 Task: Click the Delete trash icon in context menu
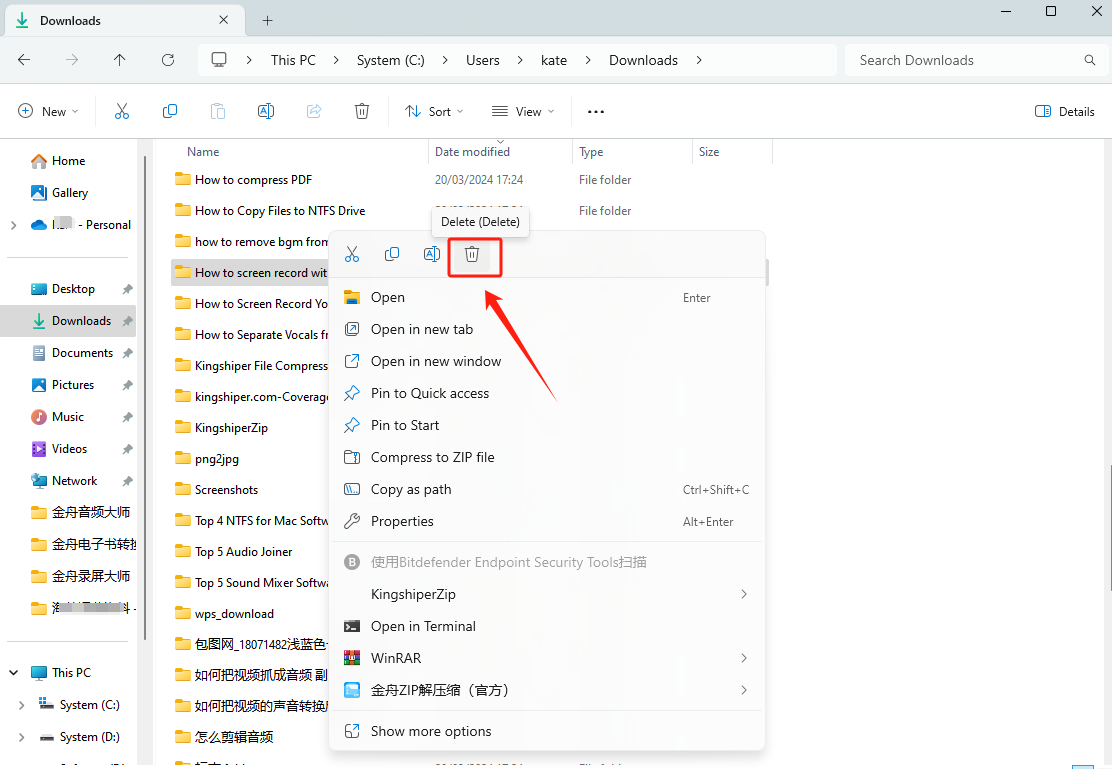472,255
